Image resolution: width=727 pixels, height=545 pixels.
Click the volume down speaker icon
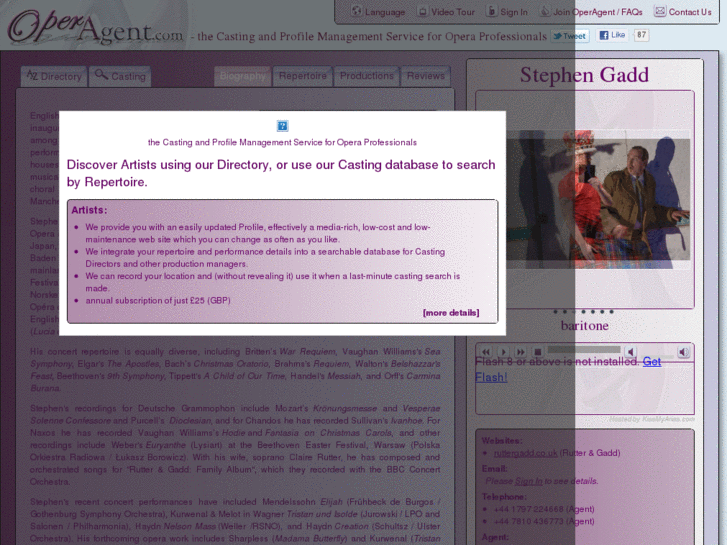(631, 352)
